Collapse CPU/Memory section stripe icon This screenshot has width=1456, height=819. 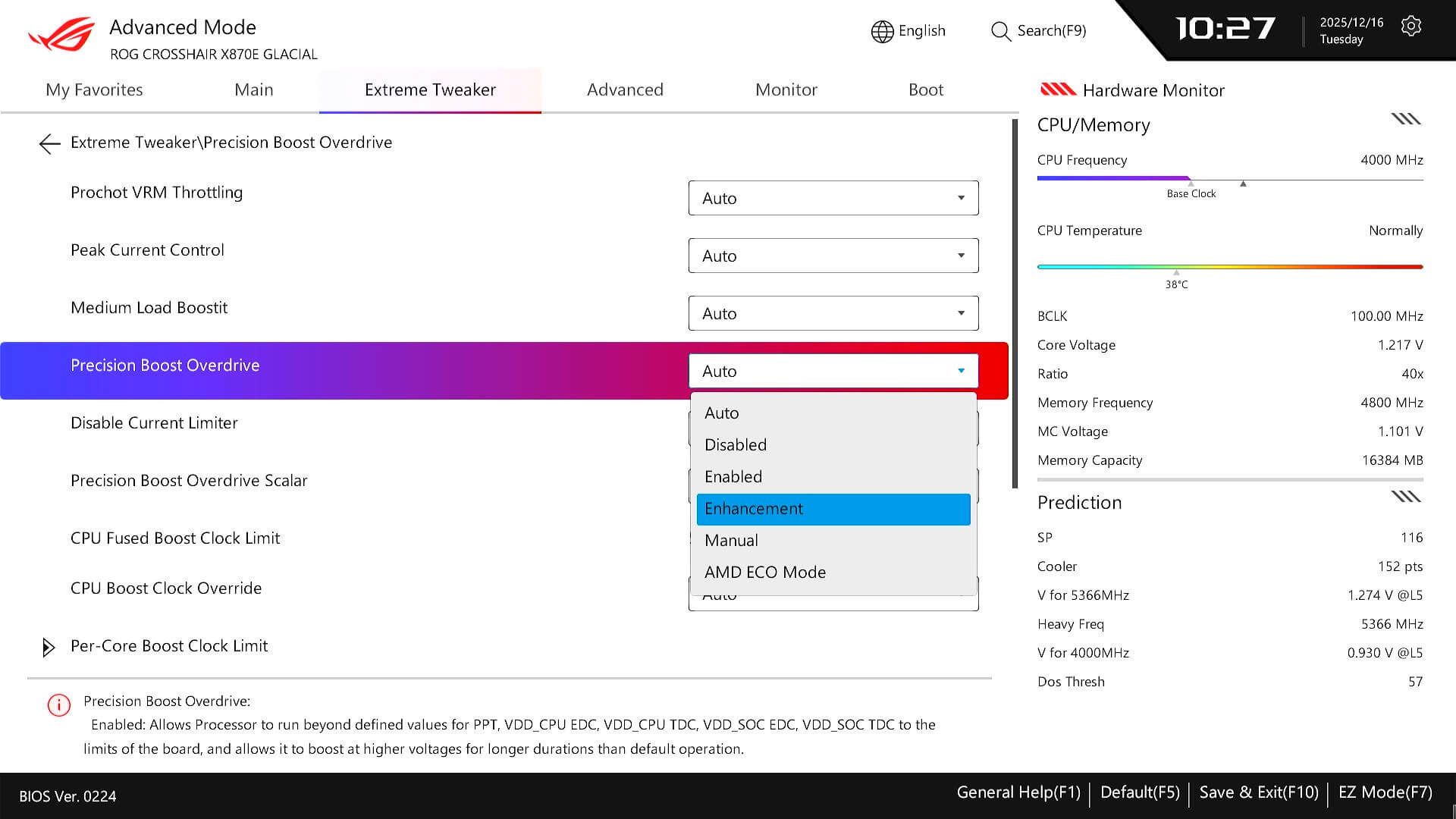(x=1405, y=119)
